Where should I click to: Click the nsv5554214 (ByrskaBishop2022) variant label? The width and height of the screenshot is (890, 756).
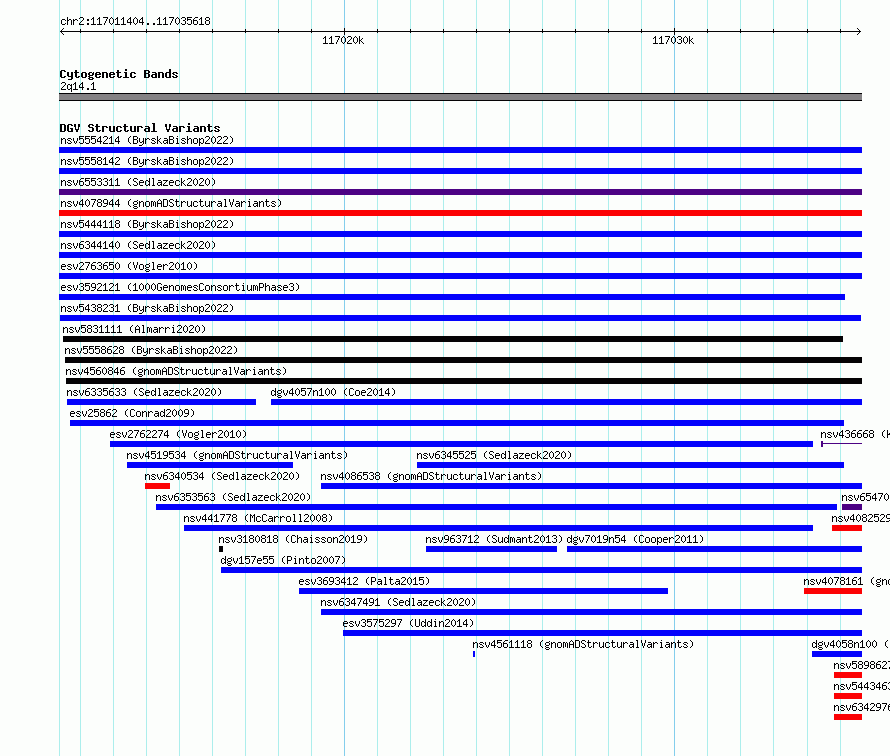click(x=147, y=140)
